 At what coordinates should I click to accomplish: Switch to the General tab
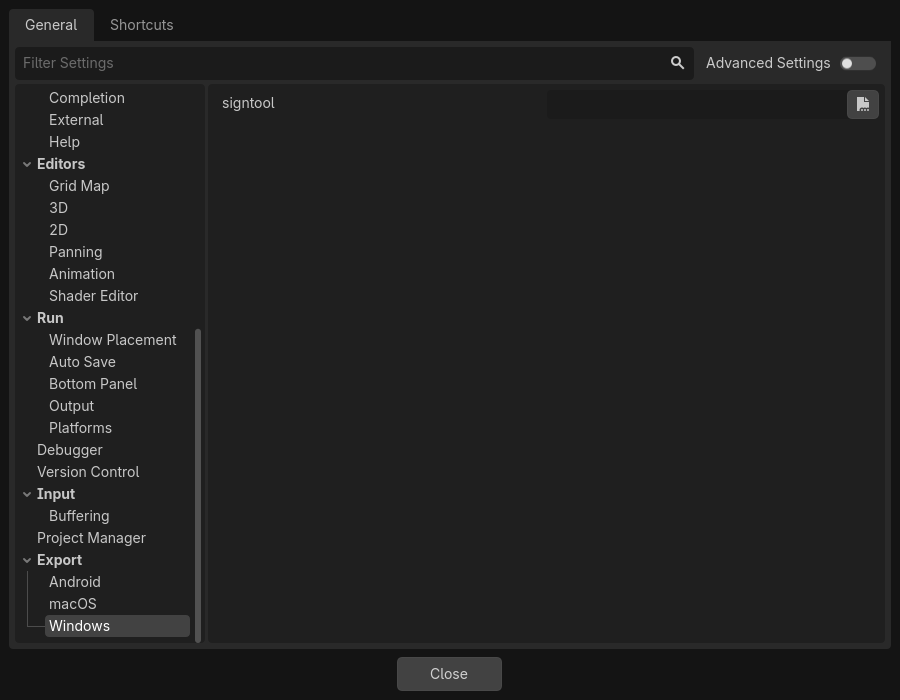click(51, 24)
